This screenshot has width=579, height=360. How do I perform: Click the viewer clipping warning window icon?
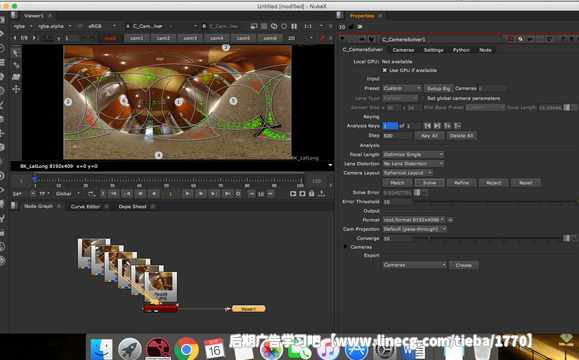(254, 26)
